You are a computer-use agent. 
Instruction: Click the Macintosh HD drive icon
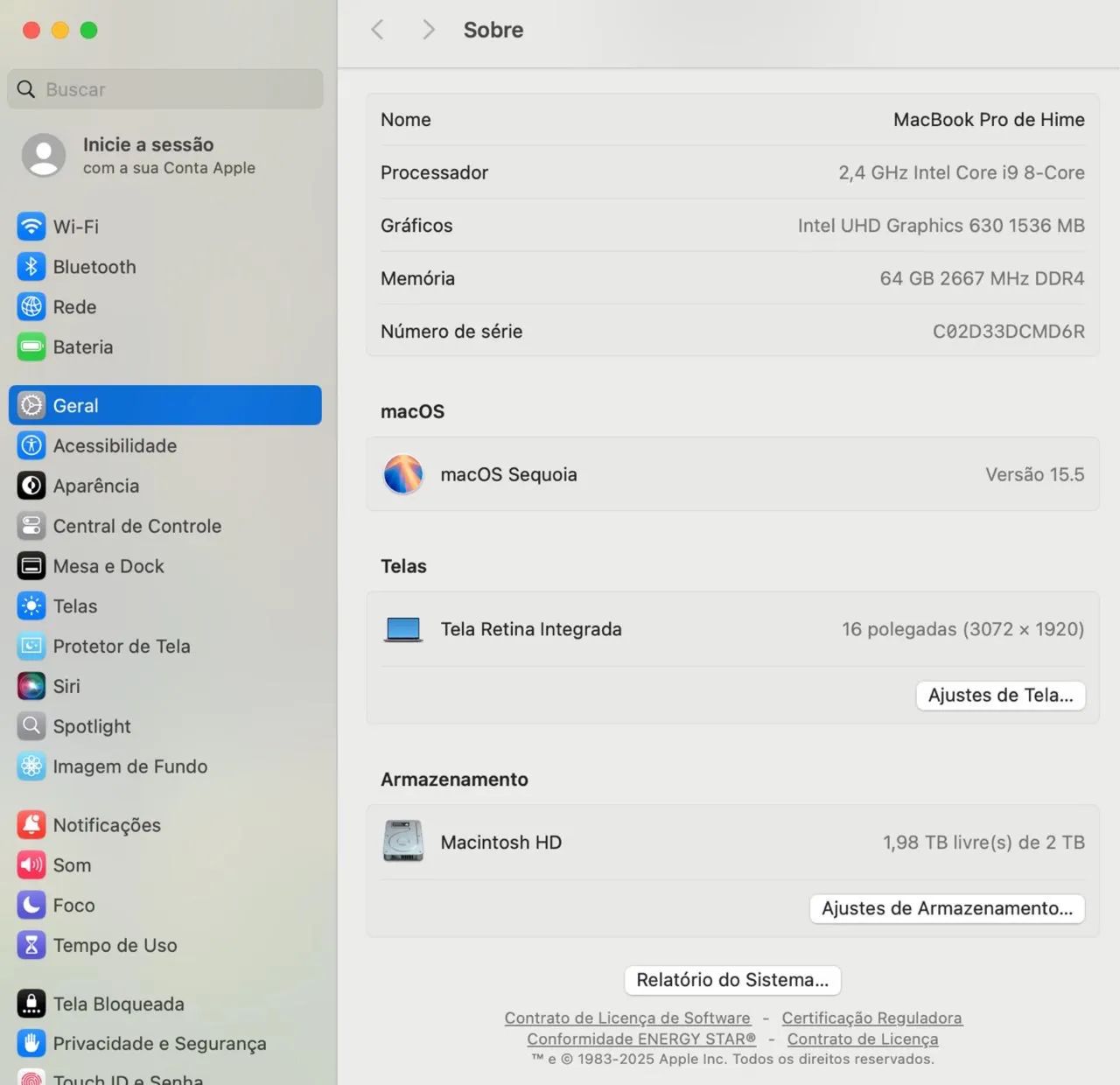(x=403, y=841)
